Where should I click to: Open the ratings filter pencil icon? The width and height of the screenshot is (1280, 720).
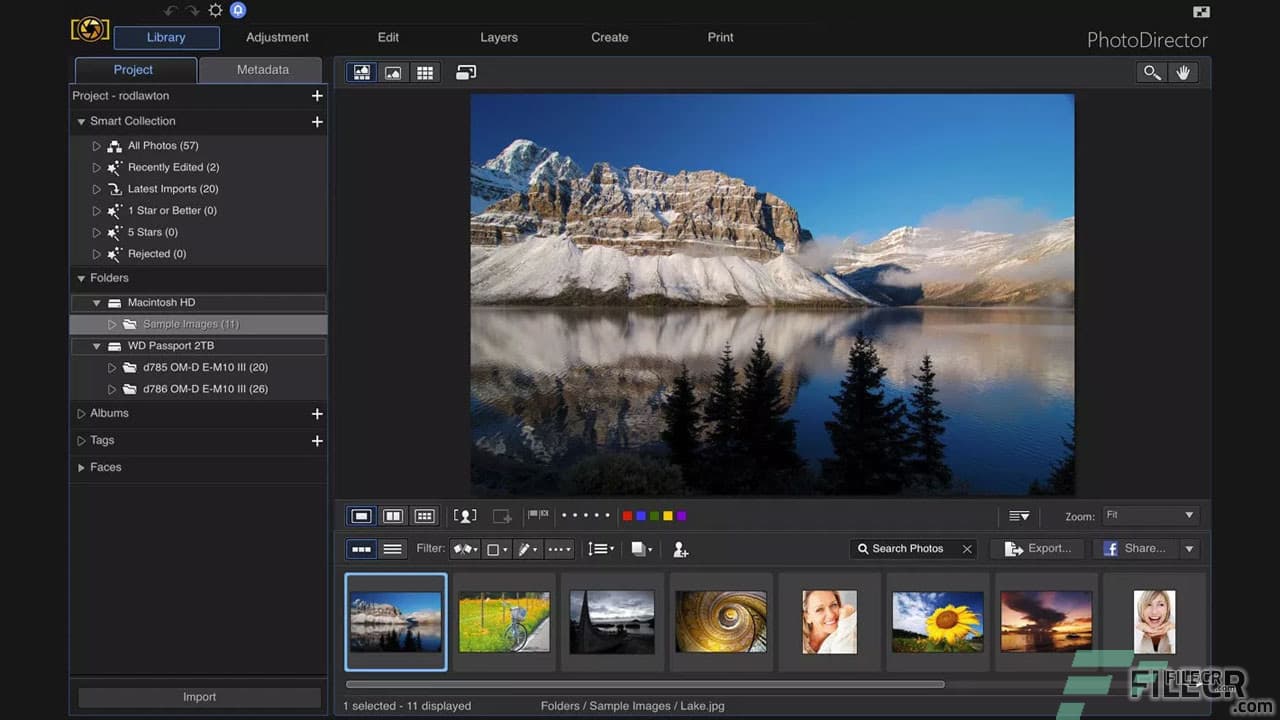(525, 548)
